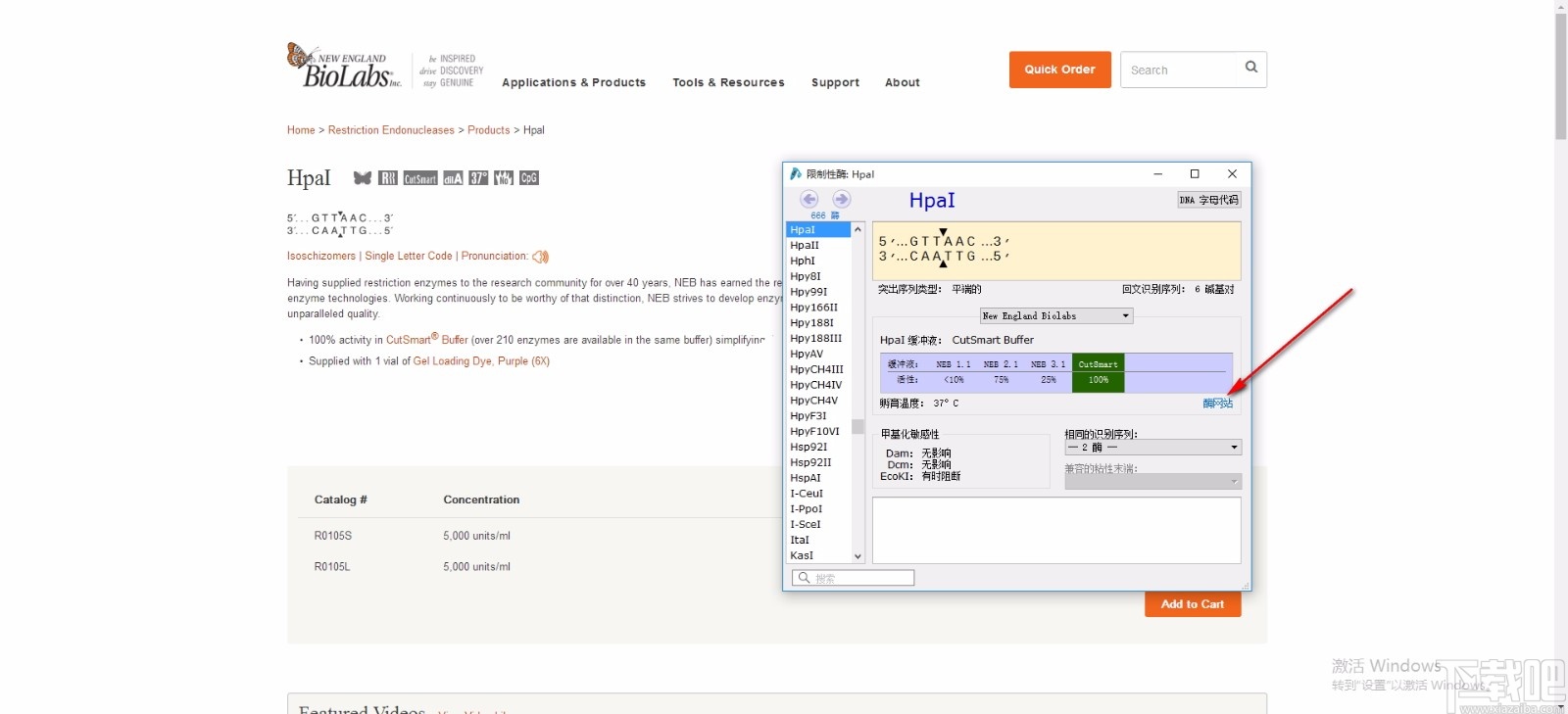Click the enzyme list scrollbar thumb
Screen dimensions: 1568x714
pos(857,427)
